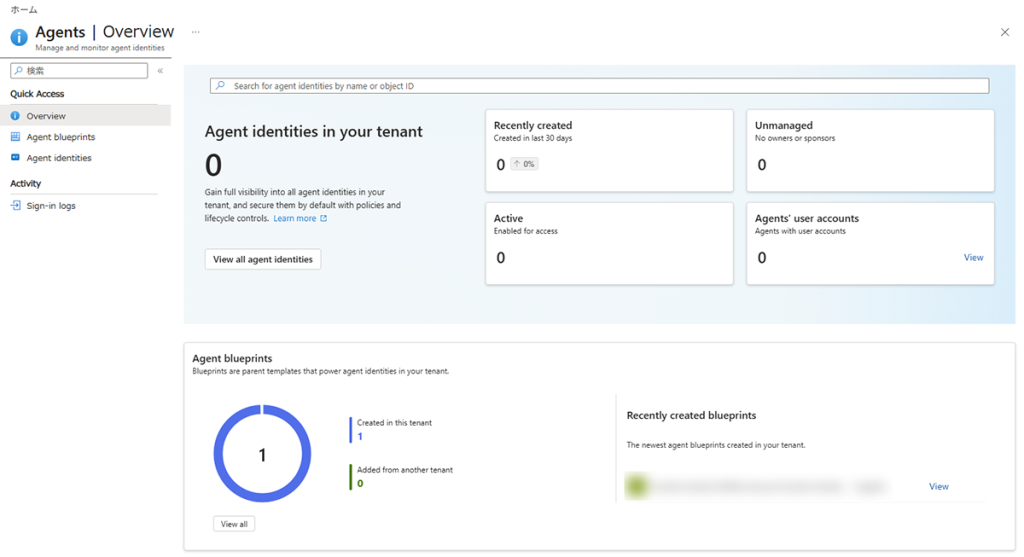Image resolution: width=1024 pixels, height=557 pixels.
Task: Click the Unmanaged card
Action: point(870,150)
